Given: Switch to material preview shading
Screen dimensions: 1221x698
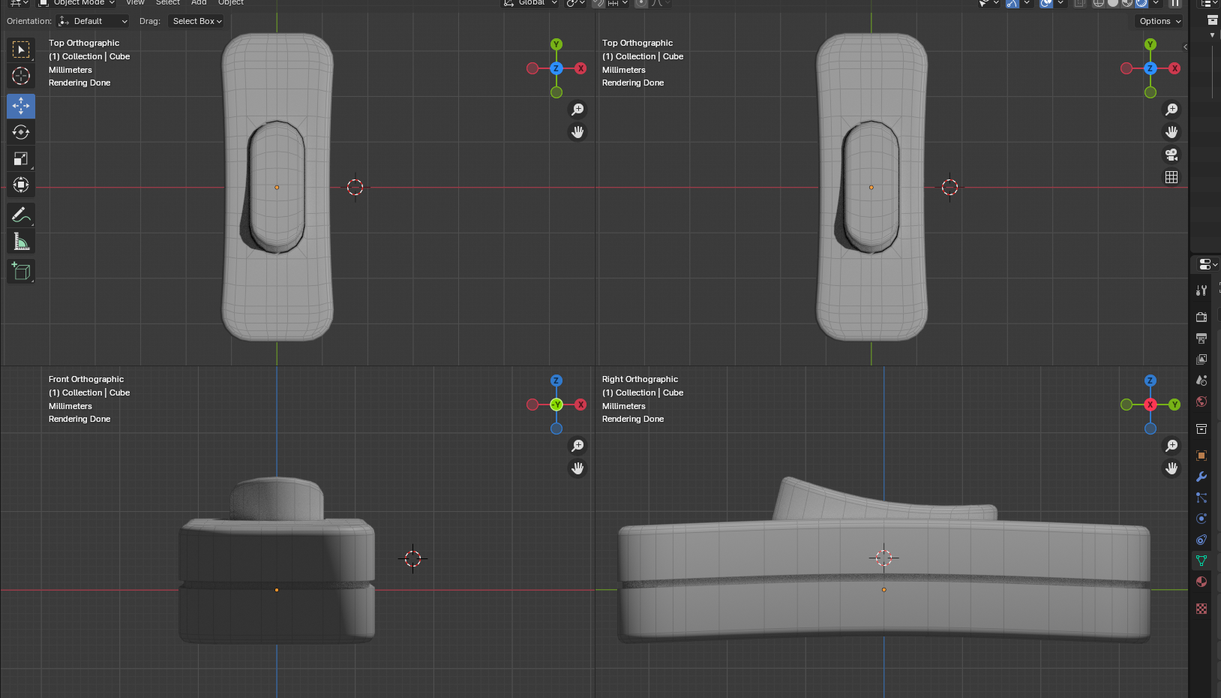Looking at the screenshot, I should (1127, 3).
